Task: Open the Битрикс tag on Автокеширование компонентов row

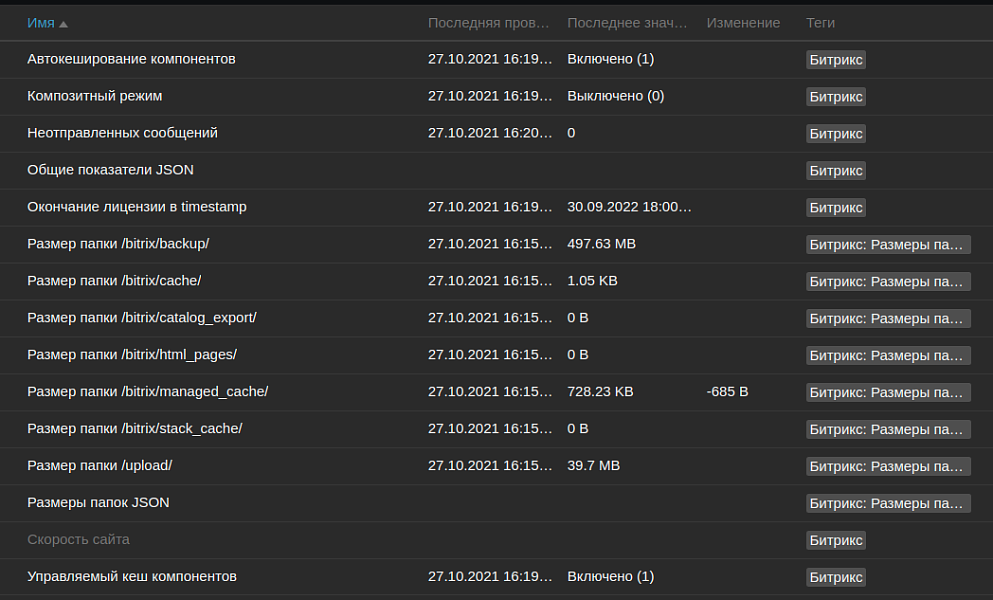Action: tap(836, 59)
